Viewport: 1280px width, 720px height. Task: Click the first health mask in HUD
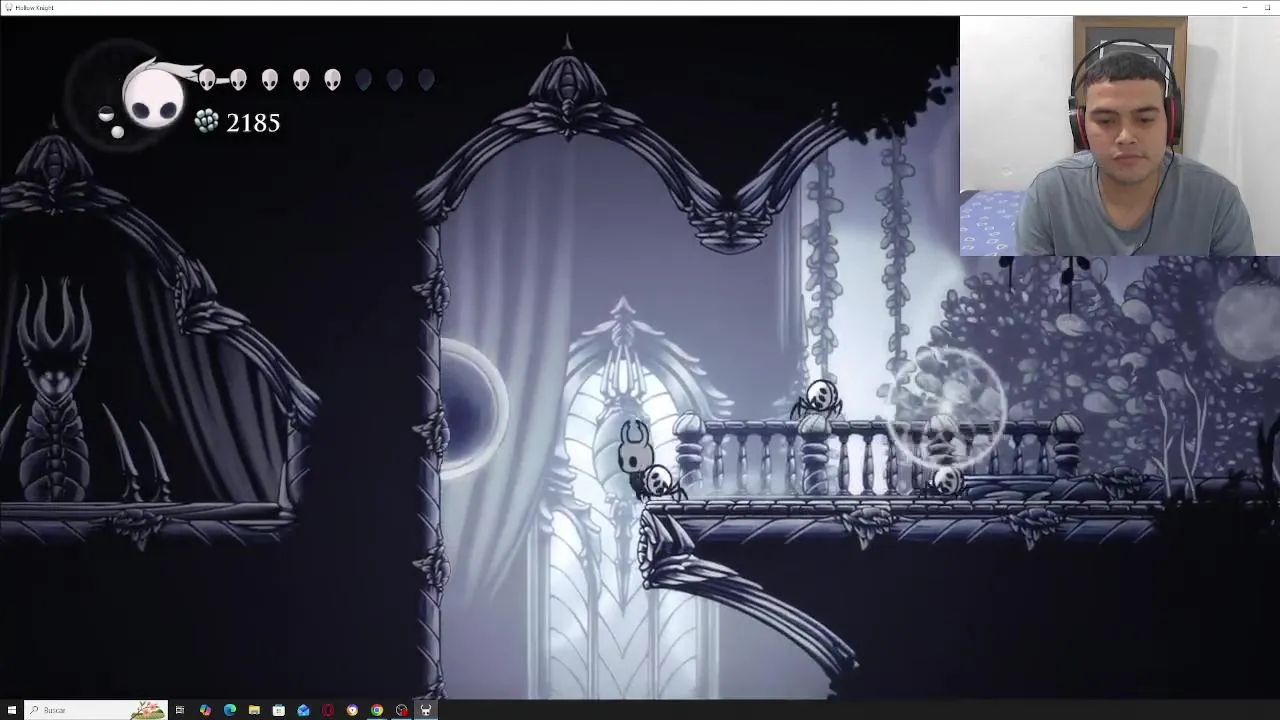tap(207, 79)
